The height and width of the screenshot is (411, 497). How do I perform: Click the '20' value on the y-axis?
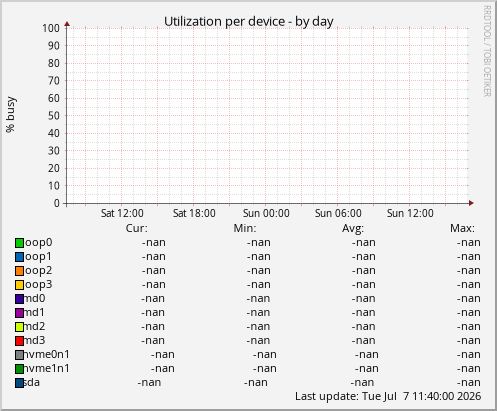coord(54,168)
